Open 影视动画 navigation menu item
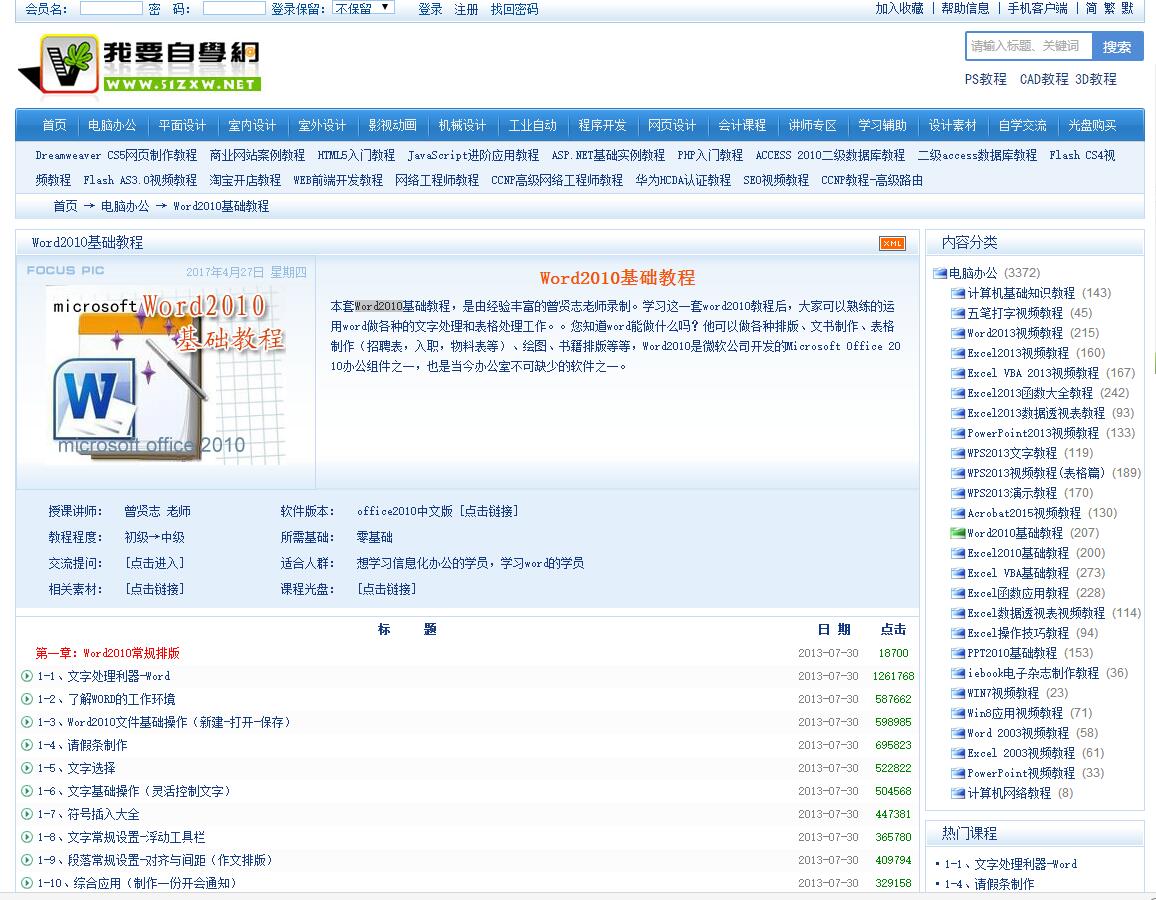 [x=392, y=125]
